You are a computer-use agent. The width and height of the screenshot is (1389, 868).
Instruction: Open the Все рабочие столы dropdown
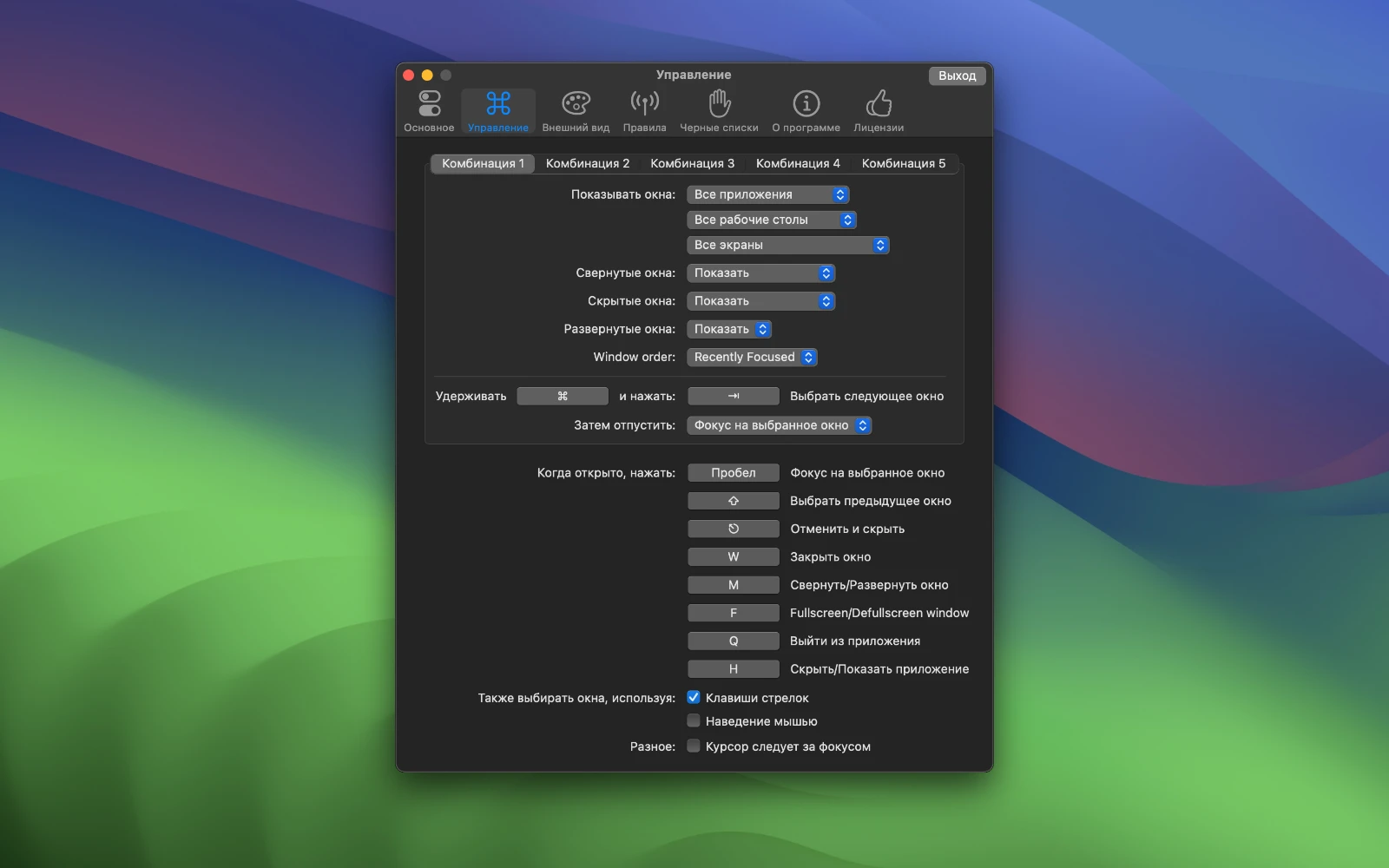pos(771,219)
